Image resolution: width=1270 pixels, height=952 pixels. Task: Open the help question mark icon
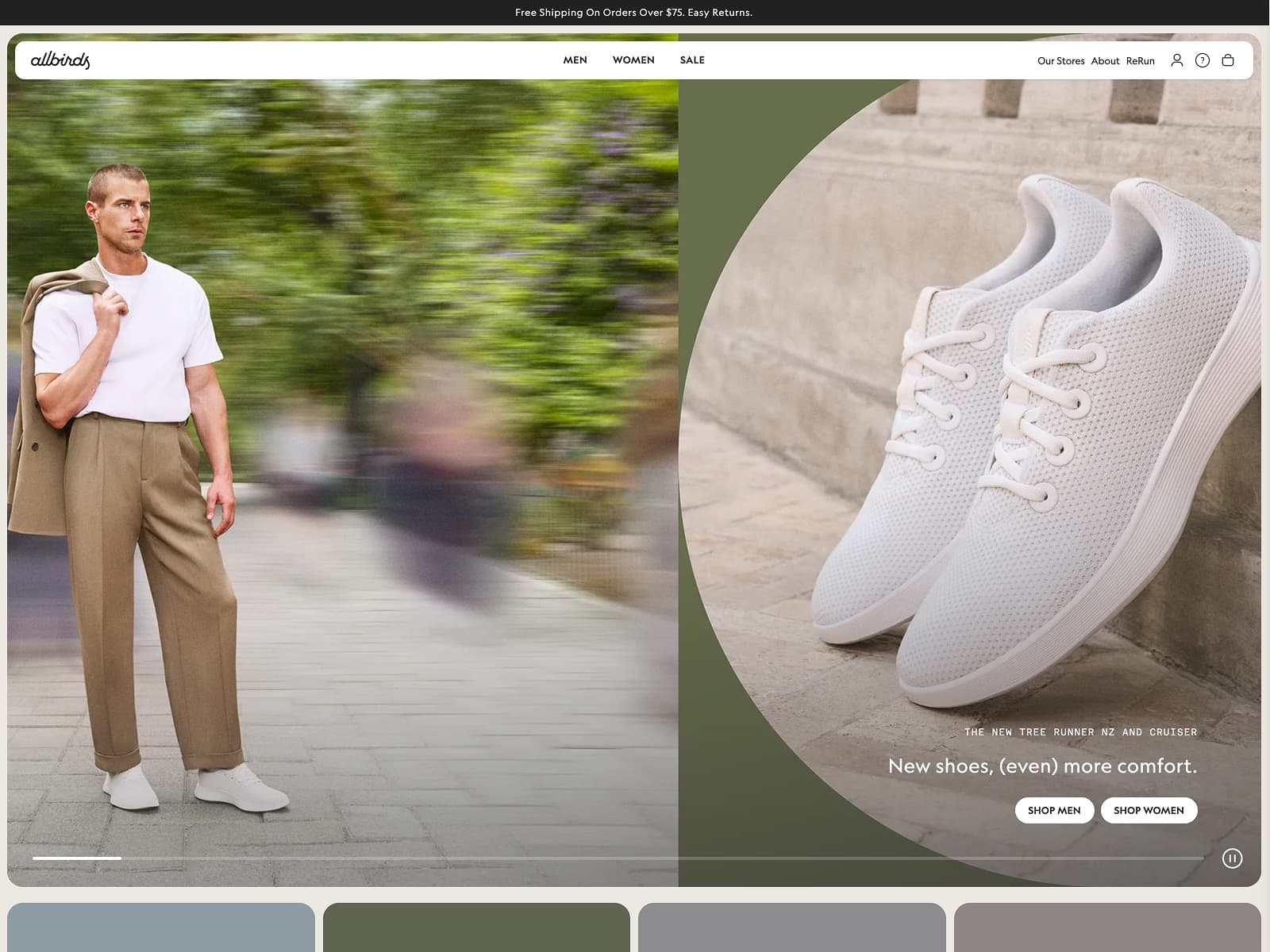(x=1203, y=60)
